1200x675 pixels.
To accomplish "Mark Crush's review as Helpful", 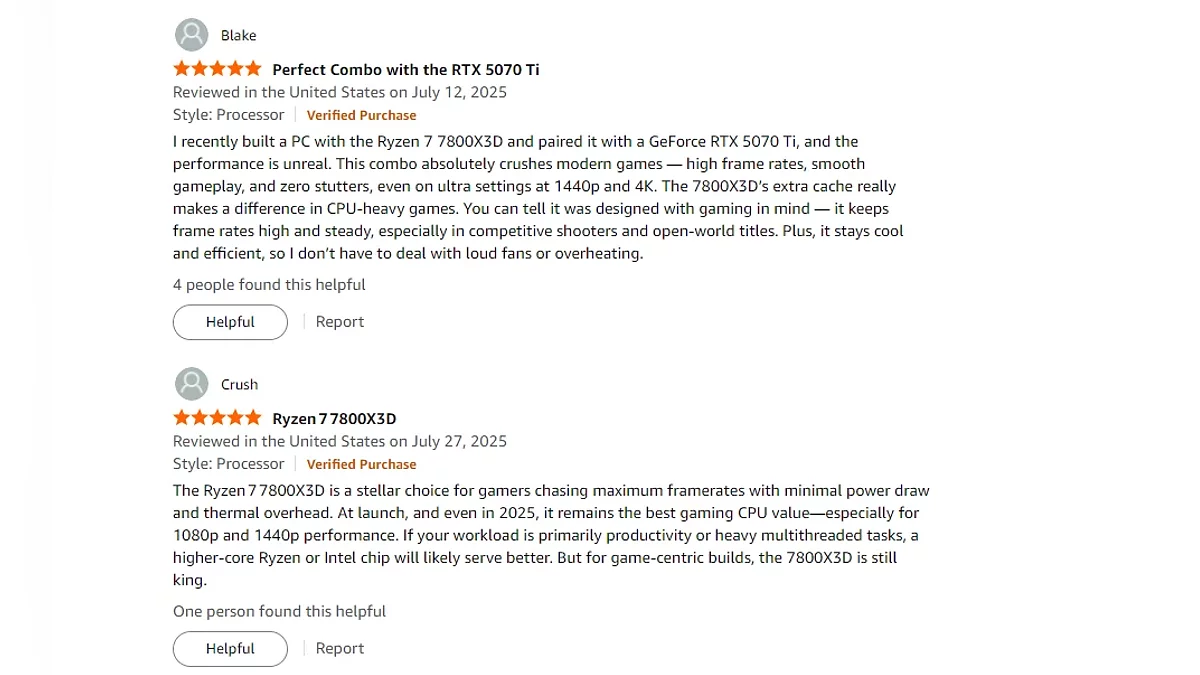I will 230,649.
